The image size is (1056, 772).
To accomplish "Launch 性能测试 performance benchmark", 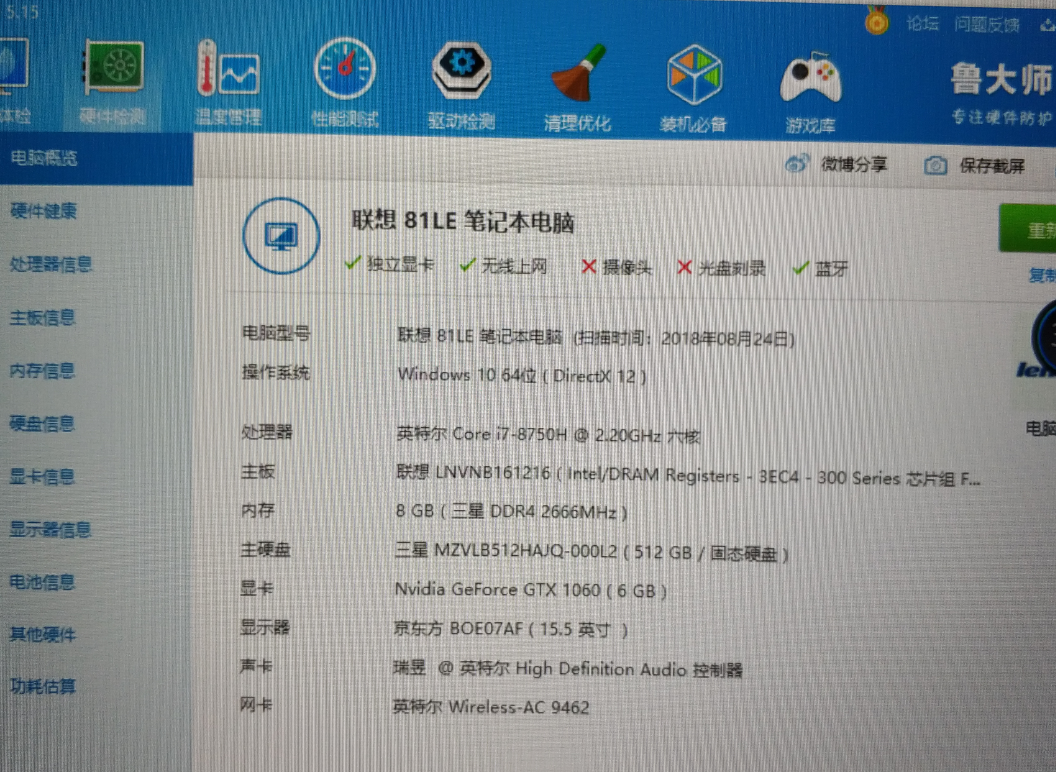I will pyautogui.click(x=344, y=85).
